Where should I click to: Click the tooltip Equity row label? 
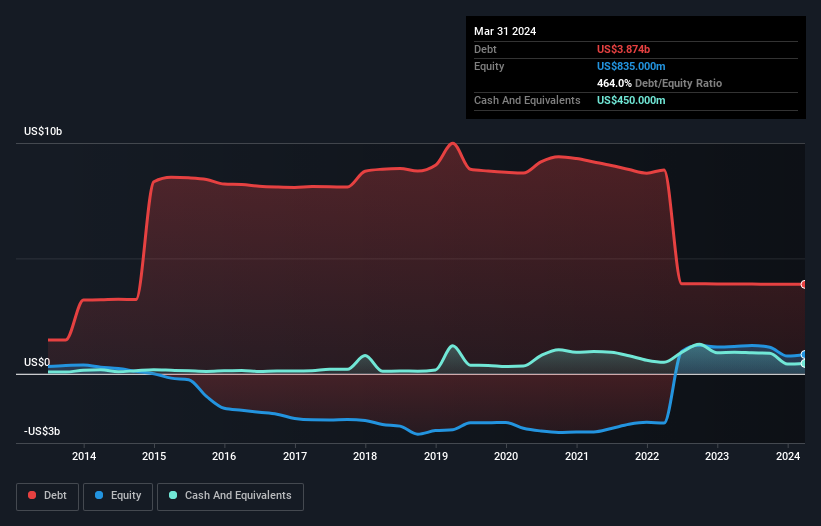pyautogui.click(x=489, y=66)
